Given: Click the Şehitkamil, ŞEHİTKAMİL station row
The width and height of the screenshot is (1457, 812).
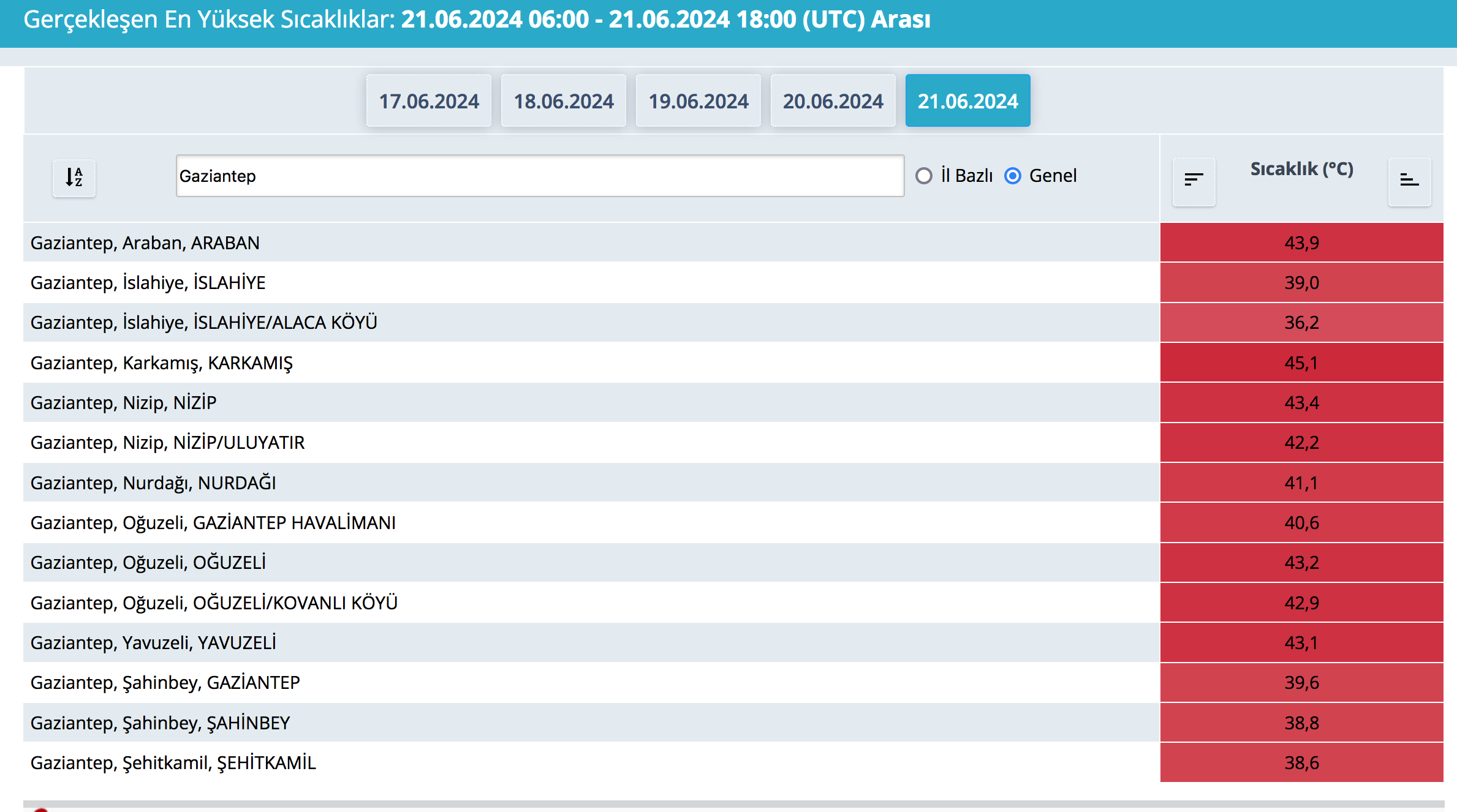Looking at the screenshot, I should point(173,763).
